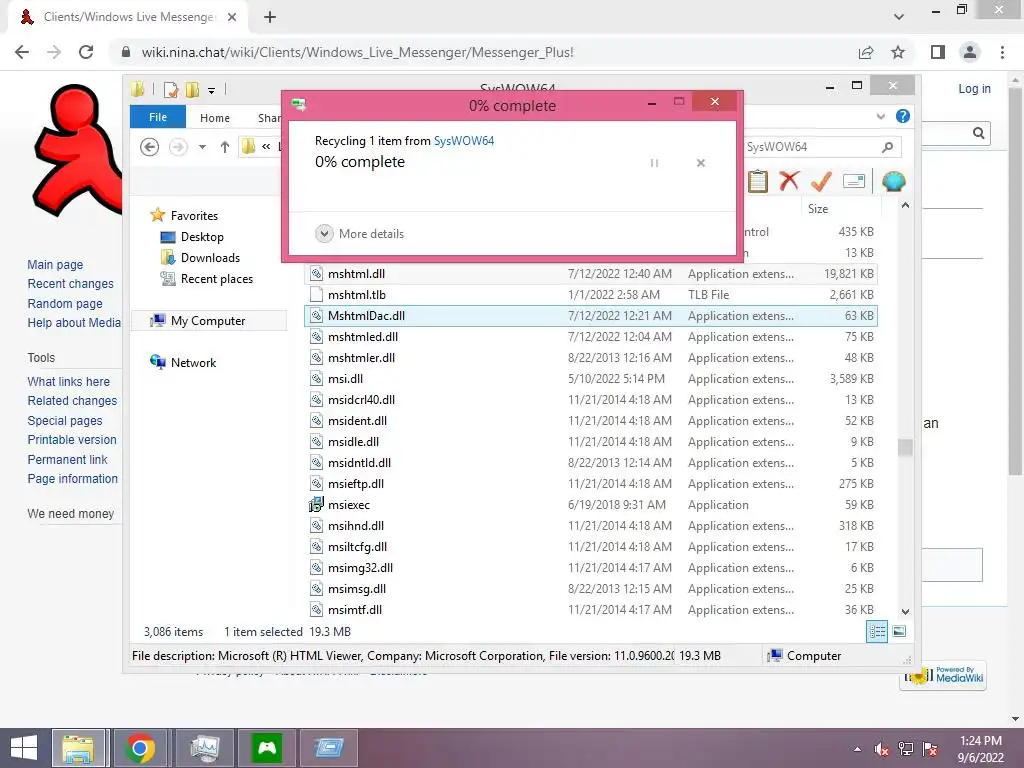1024x768 pixels.
Task: Open Explorer help question mark icon
Action: pos(903,116)
